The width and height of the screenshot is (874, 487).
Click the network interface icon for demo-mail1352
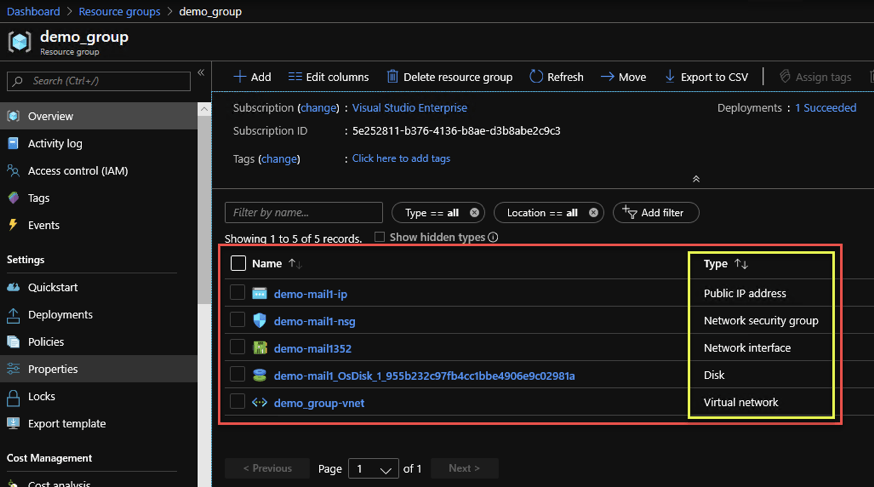[x=260, y=348]
